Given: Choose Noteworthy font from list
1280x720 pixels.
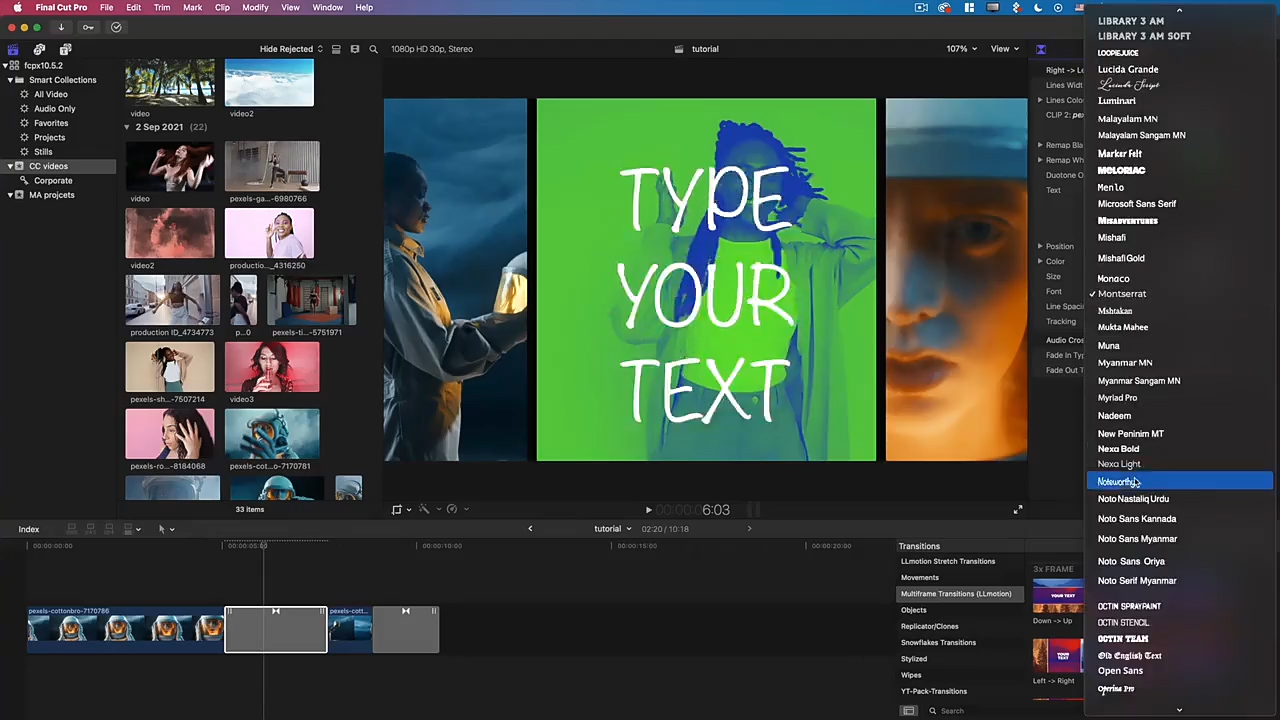Looking at the screenshot, I should point(1179,482).
